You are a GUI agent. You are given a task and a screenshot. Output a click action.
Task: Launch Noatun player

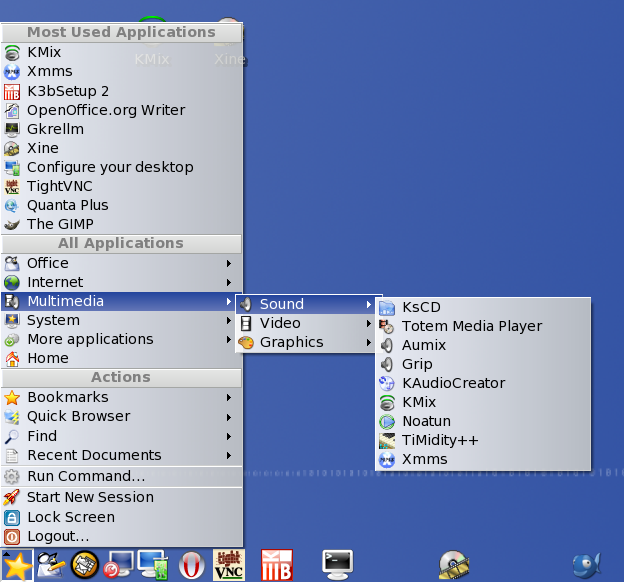(483, 422)
